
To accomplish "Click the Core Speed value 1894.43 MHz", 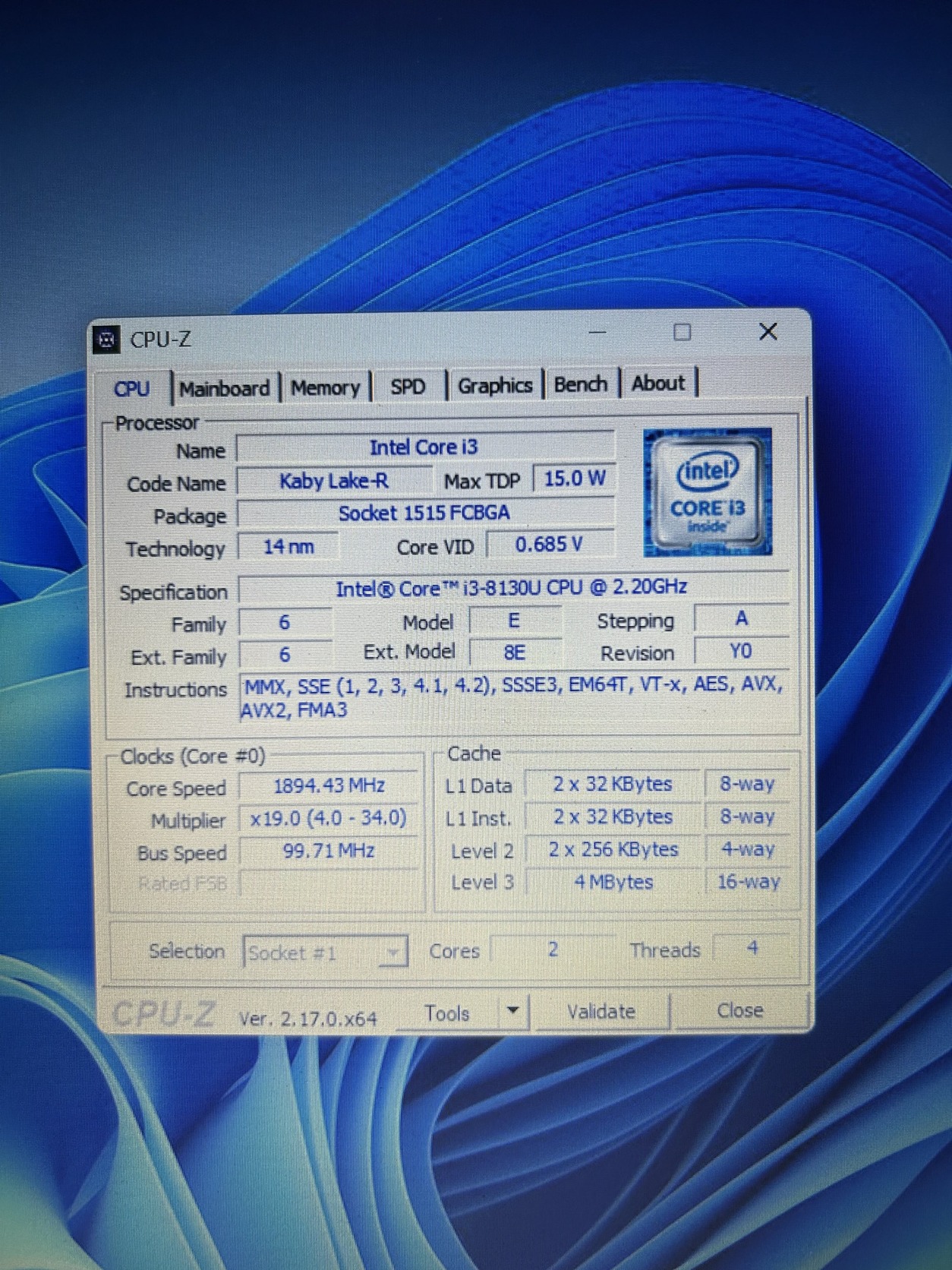I will click(x=329, y=786).
